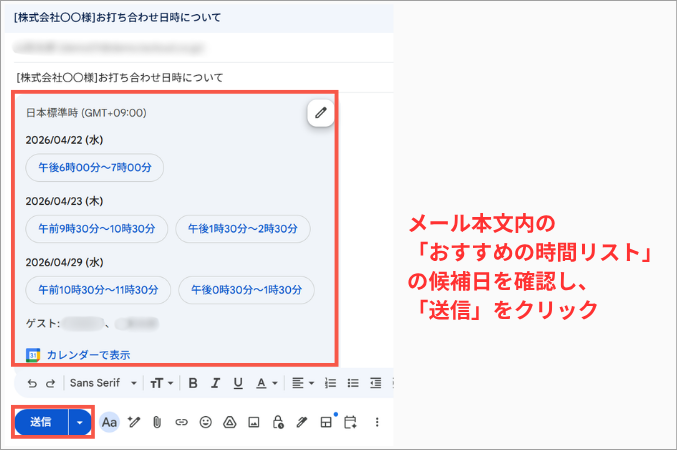Click the compose window title bar text
682x450 pixels.
tap(117, 17)
